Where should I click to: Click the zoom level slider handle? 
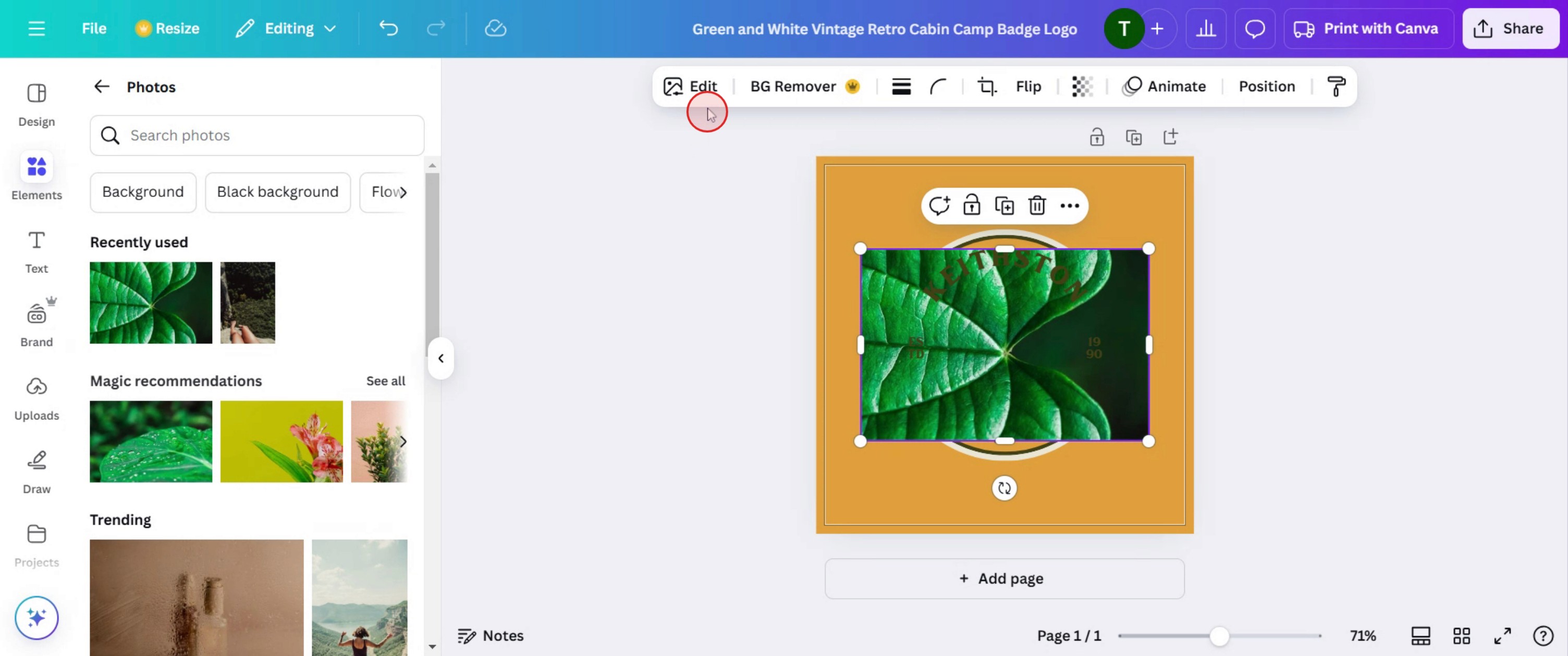(x=1219, y=636)
